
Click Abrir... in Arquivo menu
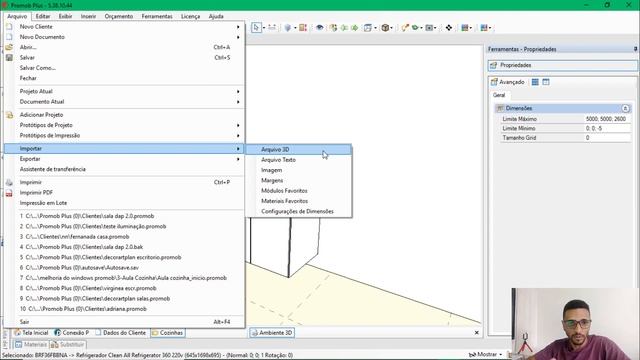pos(124,47)
